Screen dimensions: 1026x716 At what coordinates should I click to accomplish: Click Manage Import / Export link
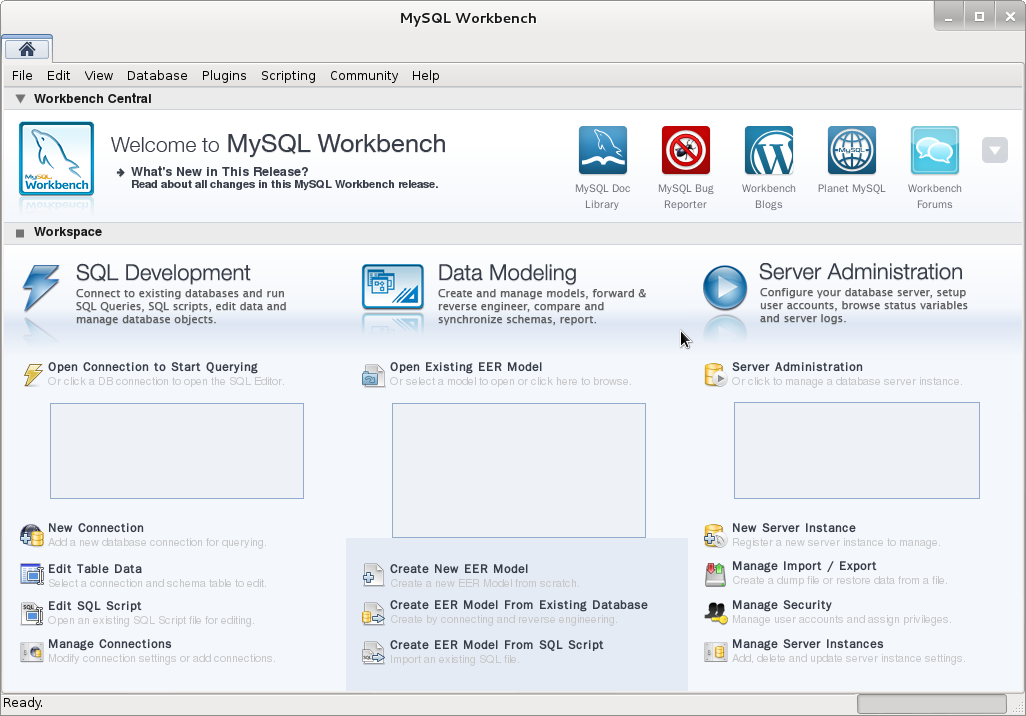(x=803, y=566)
